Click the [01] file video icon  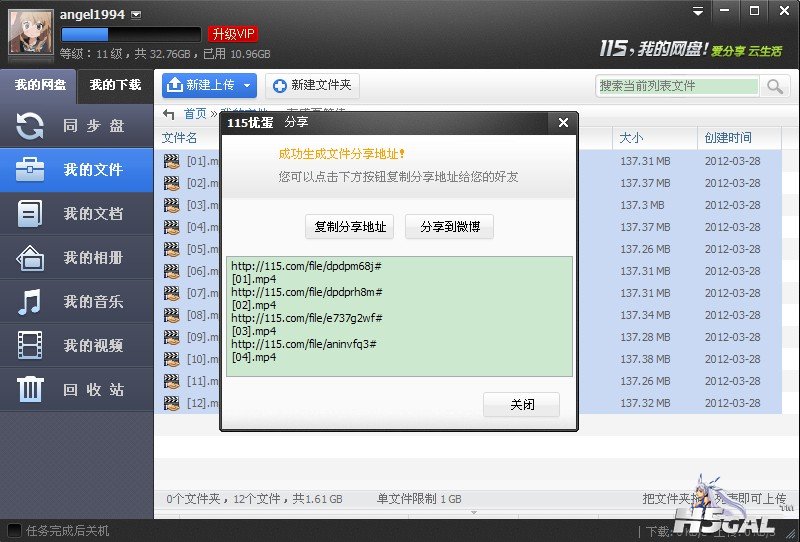[x=172, y=161]
